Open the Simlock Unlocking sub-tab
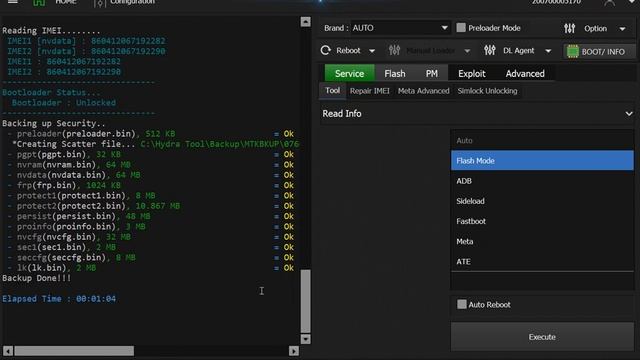 pyautogui.click(x=487, y=91)
